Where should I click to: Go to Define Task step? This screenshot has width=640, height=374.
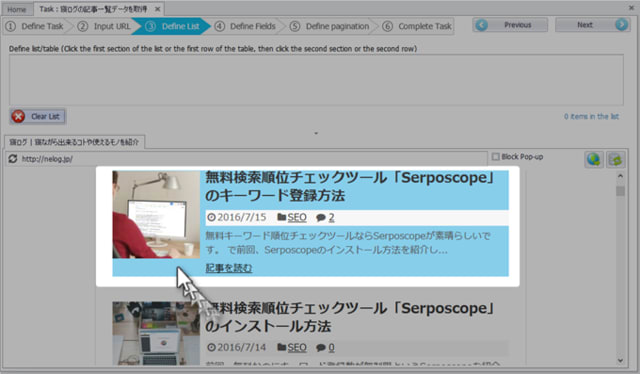pyautogui.click(x=37, y=26)
